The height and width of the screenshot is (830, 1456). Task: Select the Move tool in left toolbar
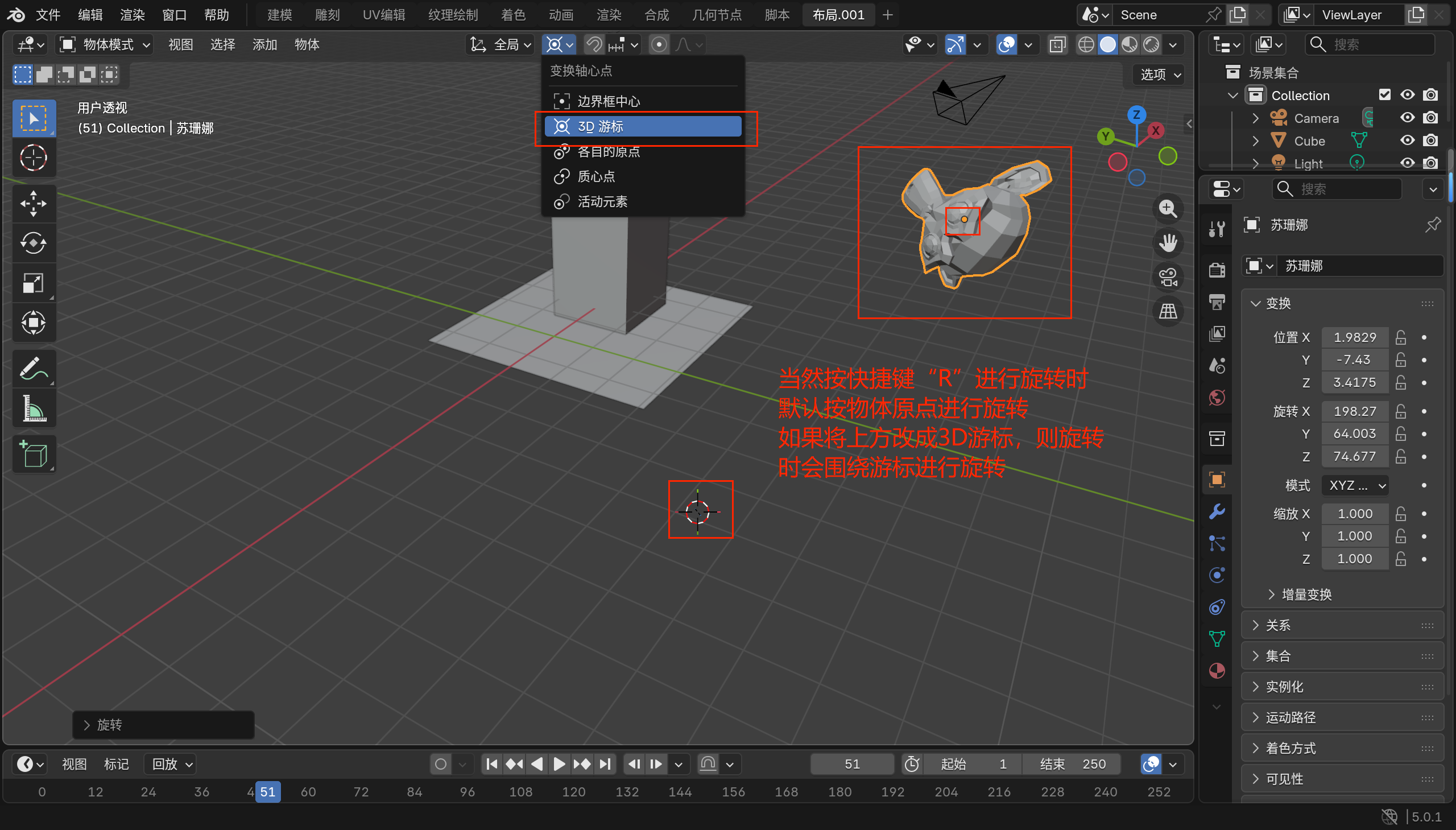33,204
